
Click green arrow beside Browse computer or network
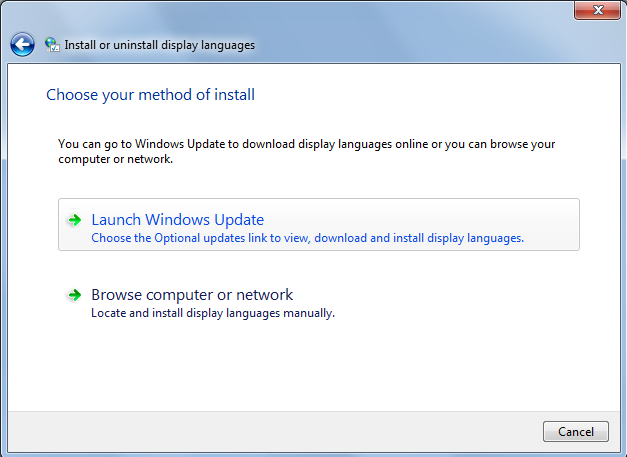tap(75, 295)
